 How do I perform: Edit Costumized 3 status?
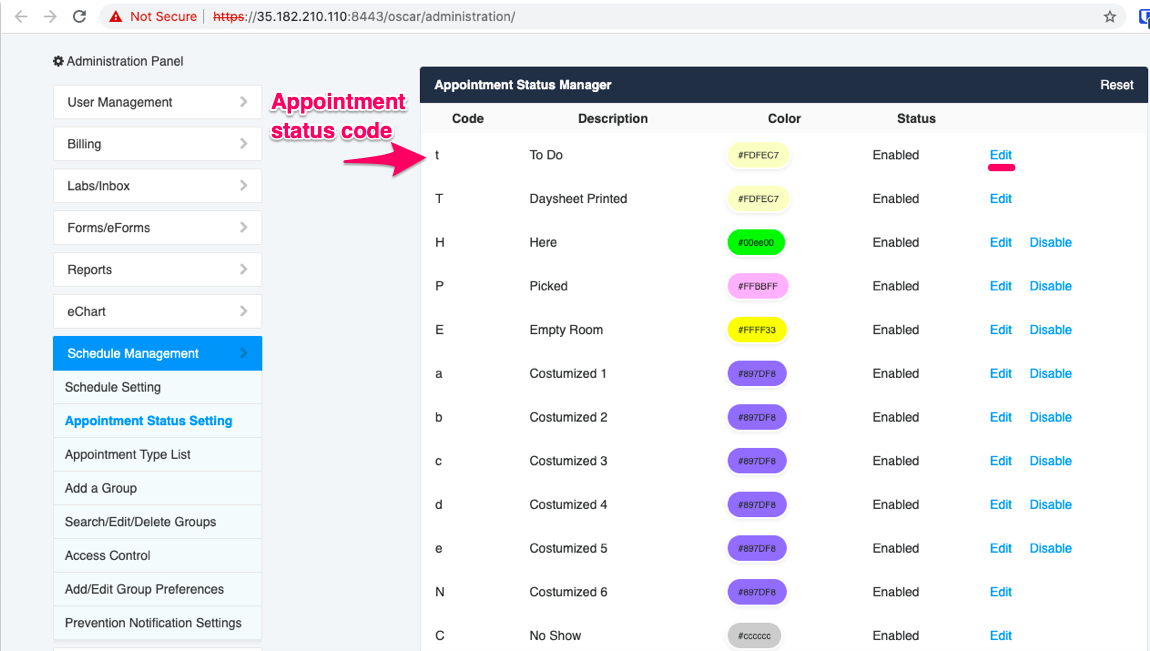pyautogui.click(x=1000, y=461)
